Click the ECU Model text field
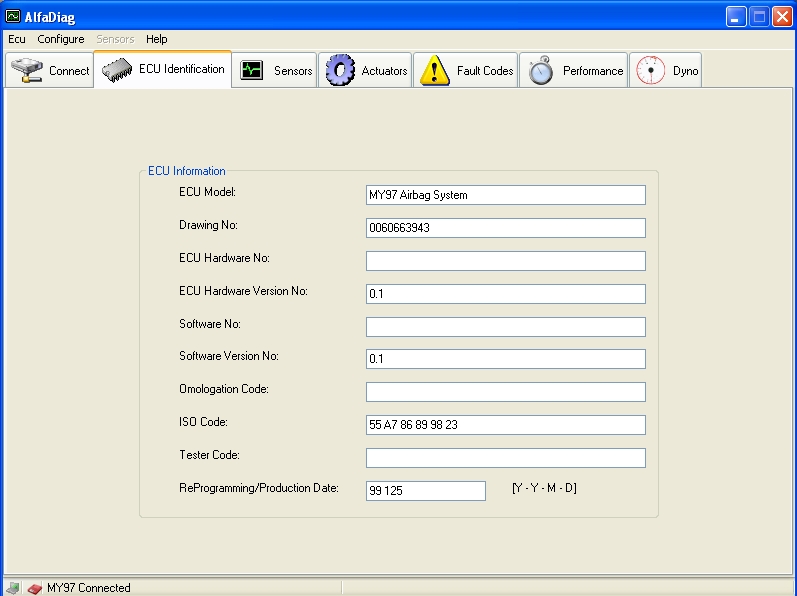 pos(505,195)
